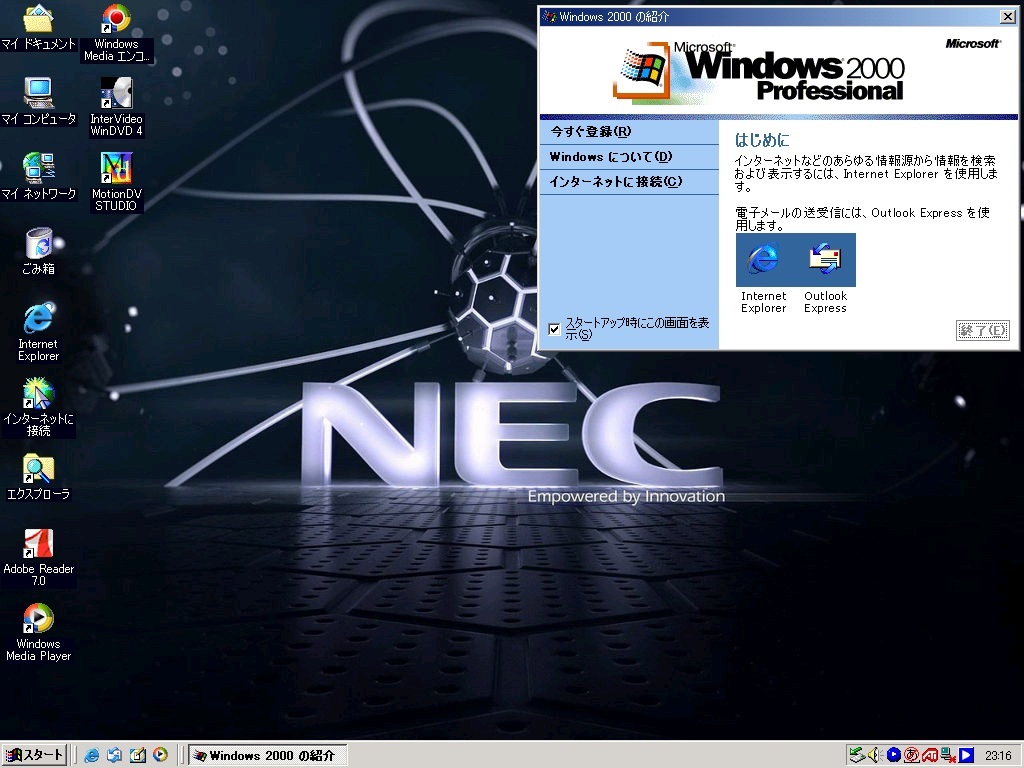Select マイ コンピュータ desktop icon
Image resolution: width=1024 pixels, height=768 pixels.
pos(39,101)
